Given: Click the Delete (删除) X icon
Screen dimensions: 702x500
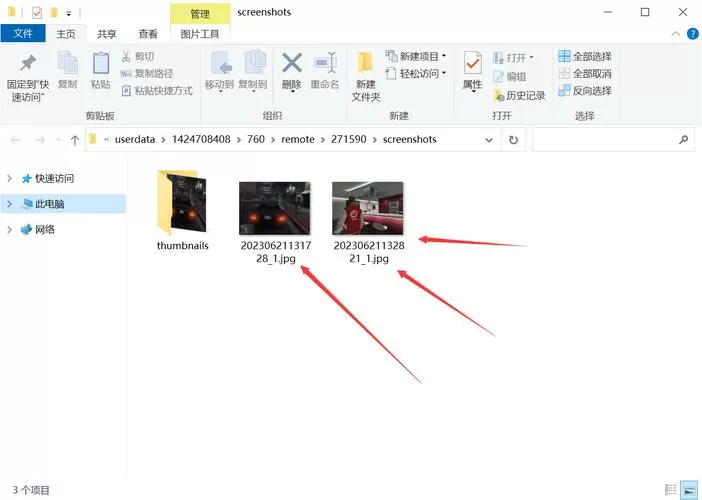Looking at the screenshot, I should (x=291, y=63).
